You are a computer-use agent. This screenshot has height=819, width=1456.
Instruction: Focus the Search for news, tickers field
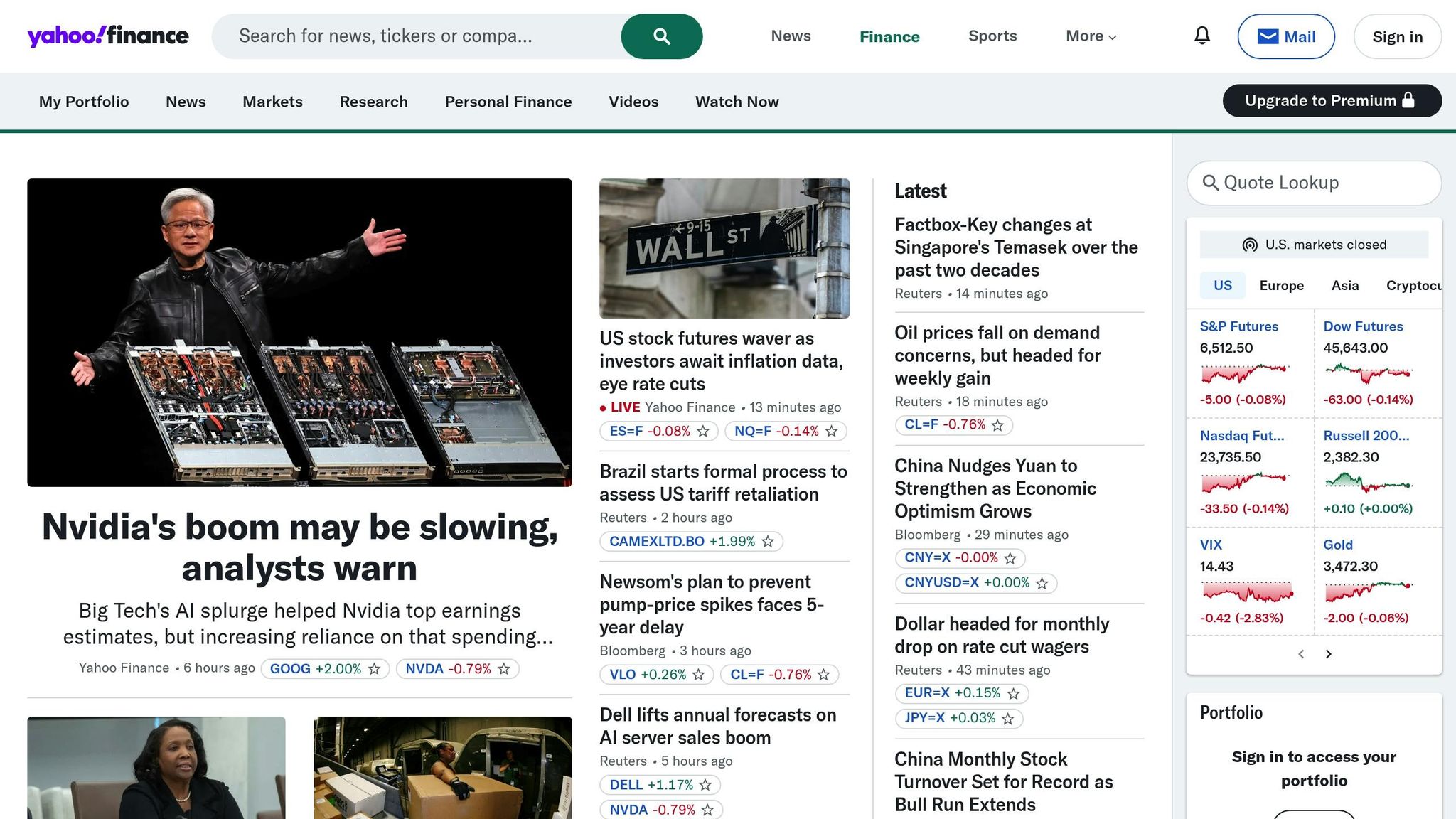(x=417, y=36)
